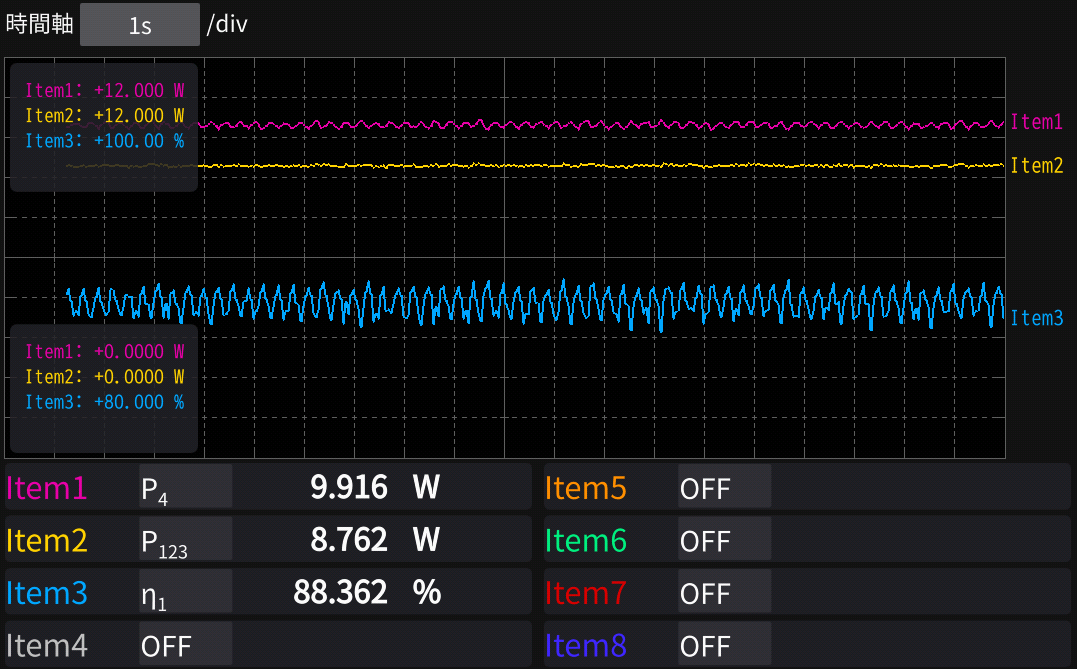Click the magenta Item1 row label
1077x669 pixels.
pyautogui.click(x=47, y=488)
